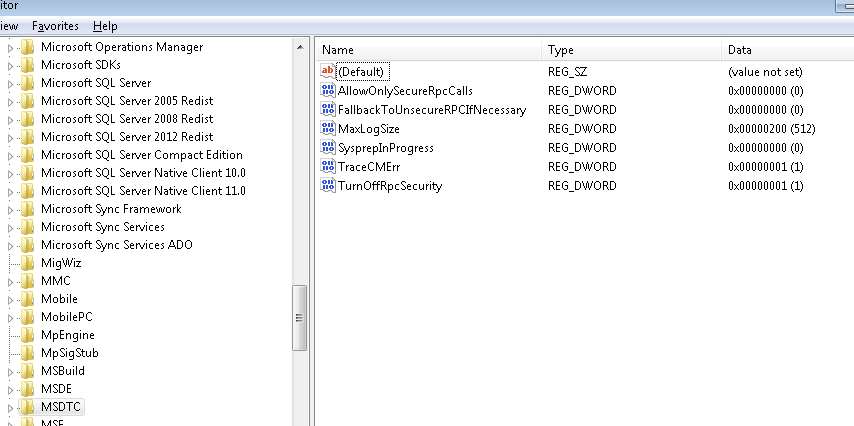Click folder icon of Microsoft Sync Framework
Viewport: 854px width, 426px height.
27,209
